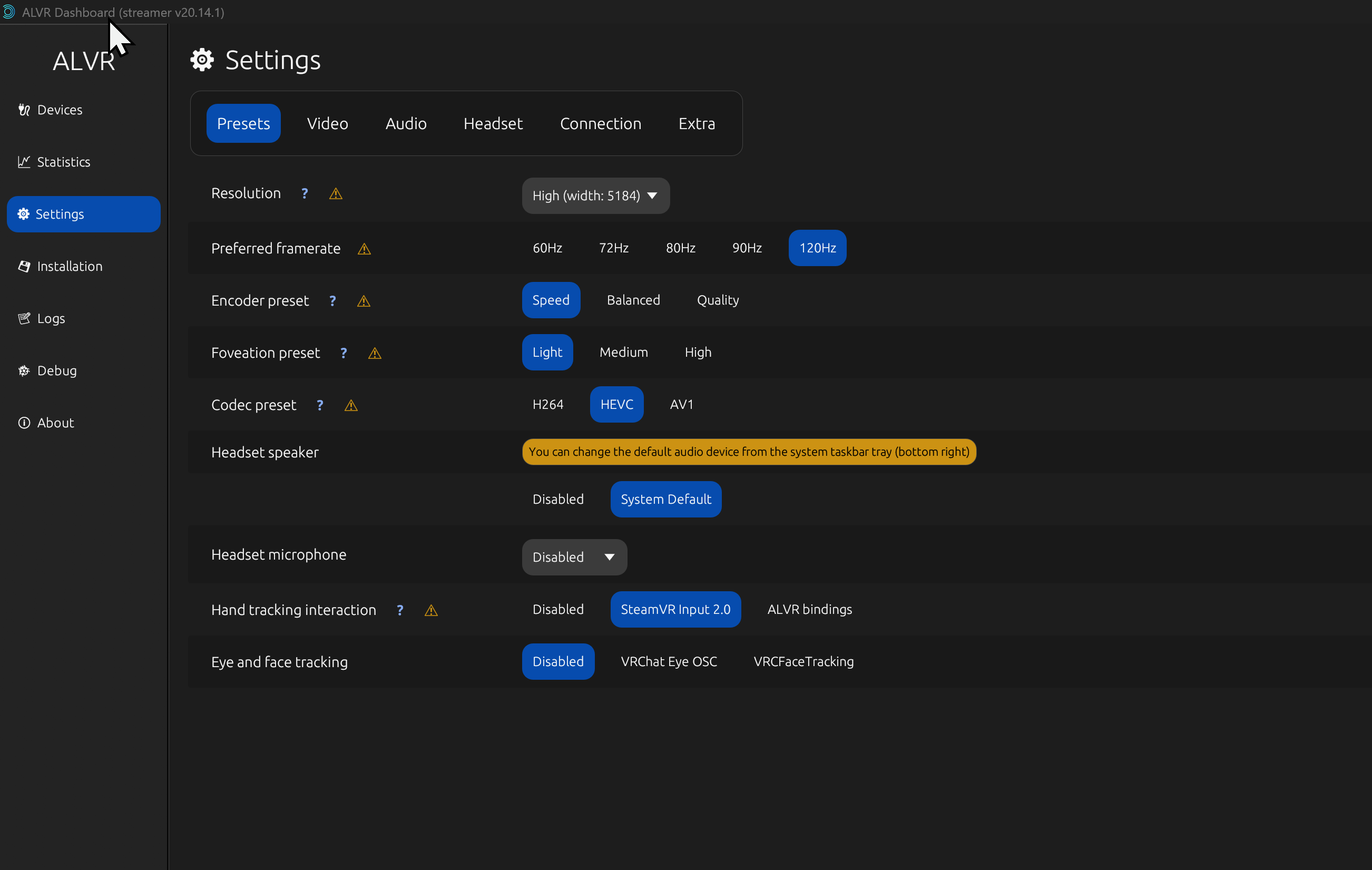The image size is (1372, 870).
Task: Open the Devices page from the sidebar
Action: pyautogui.click(x=59, y=110)
